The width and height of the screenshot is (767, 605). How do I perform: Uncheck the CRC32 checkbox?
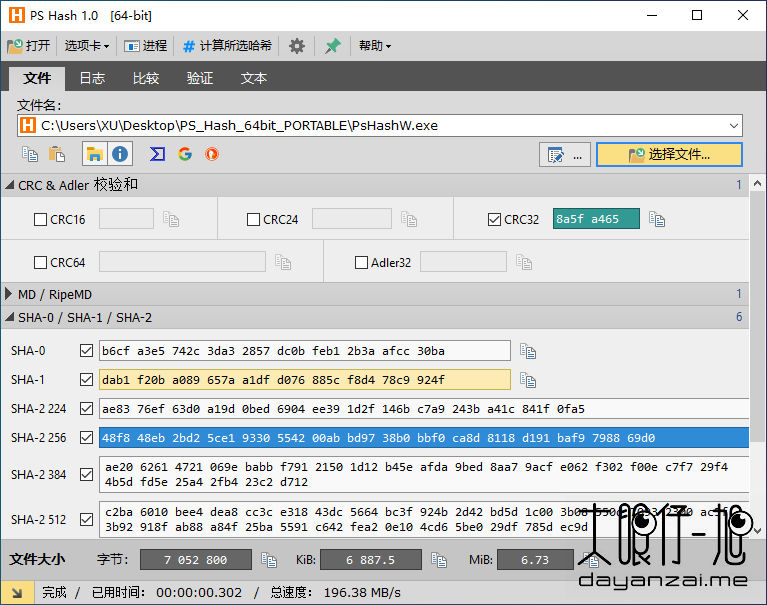[x=494, y=220]
